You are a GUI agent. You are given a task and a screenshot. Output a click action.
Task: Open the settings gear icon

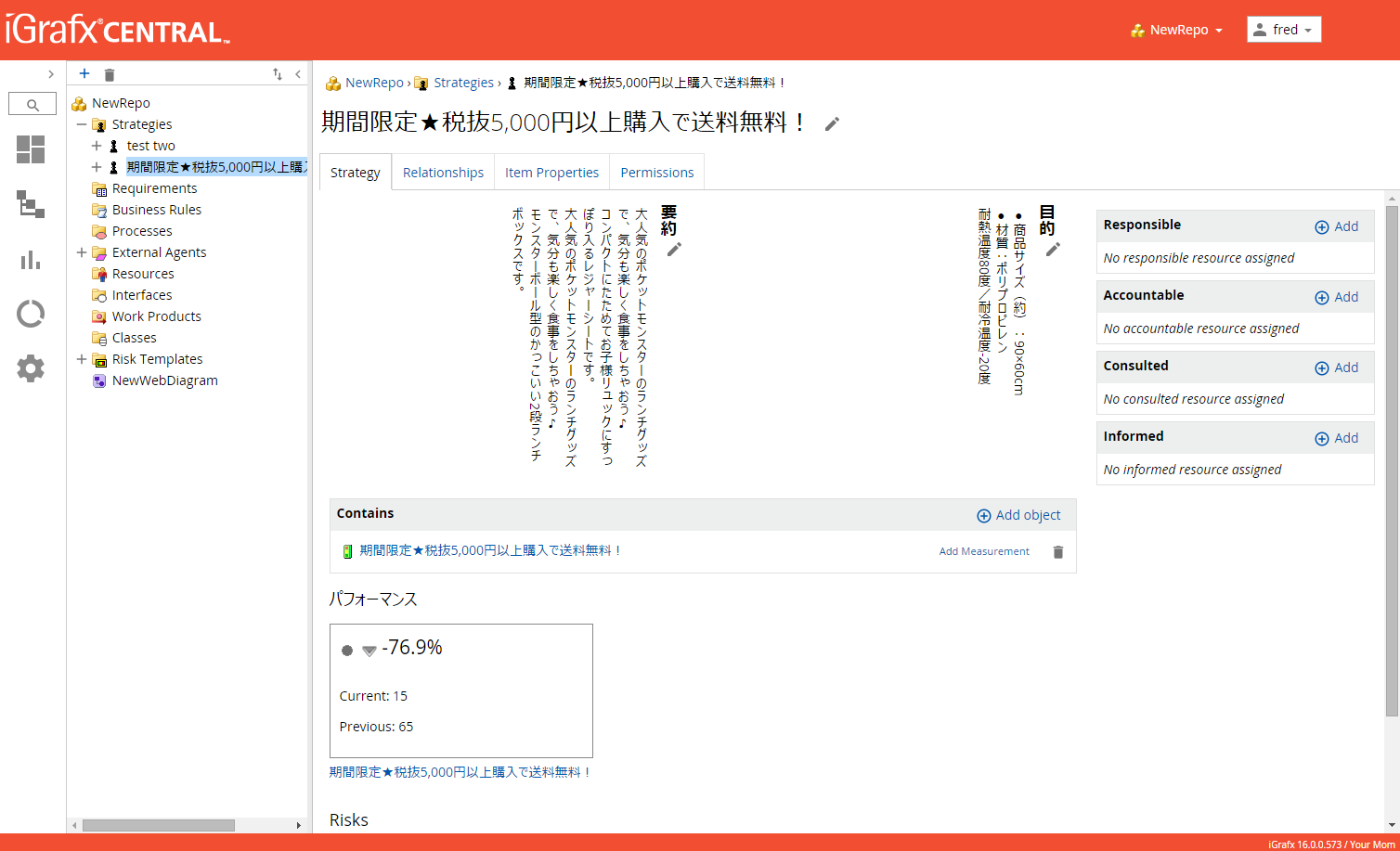pos(31,367)
